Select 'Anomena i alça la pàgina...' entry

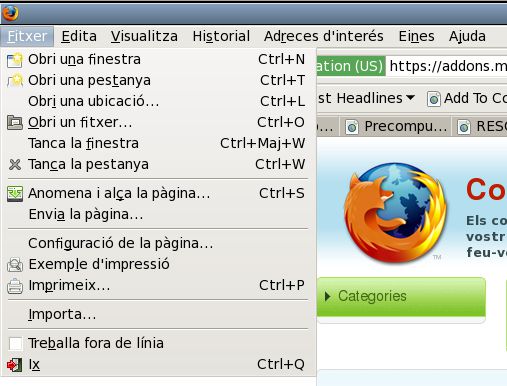(x=157, y=194)
